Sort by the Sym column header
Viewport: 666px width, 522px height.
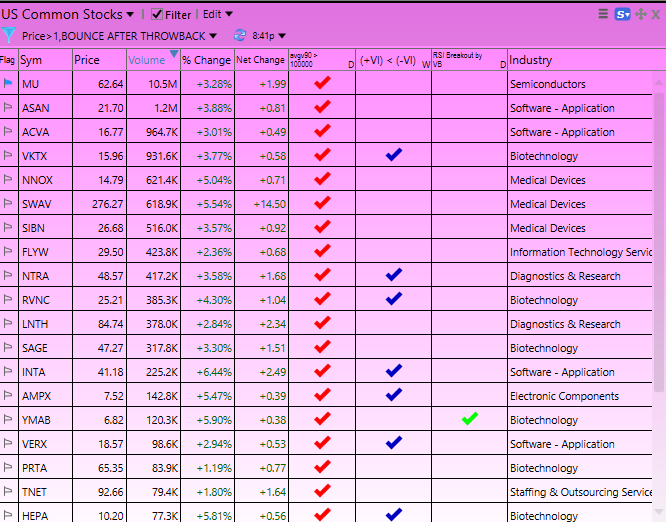click(45, 60)
